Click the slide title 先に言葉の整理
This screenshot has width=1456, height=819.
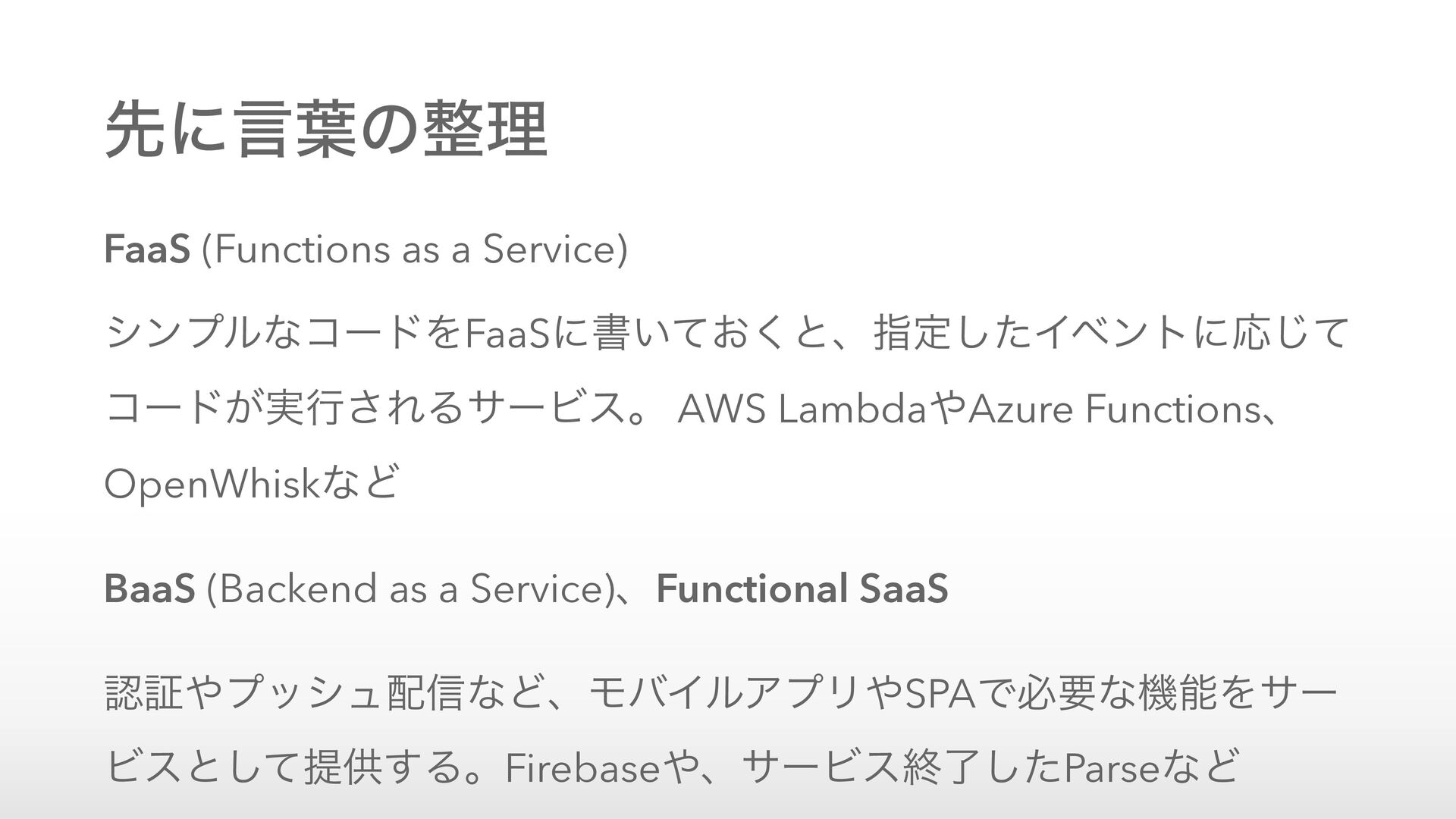pyautogui.click(x=326, y=130)
